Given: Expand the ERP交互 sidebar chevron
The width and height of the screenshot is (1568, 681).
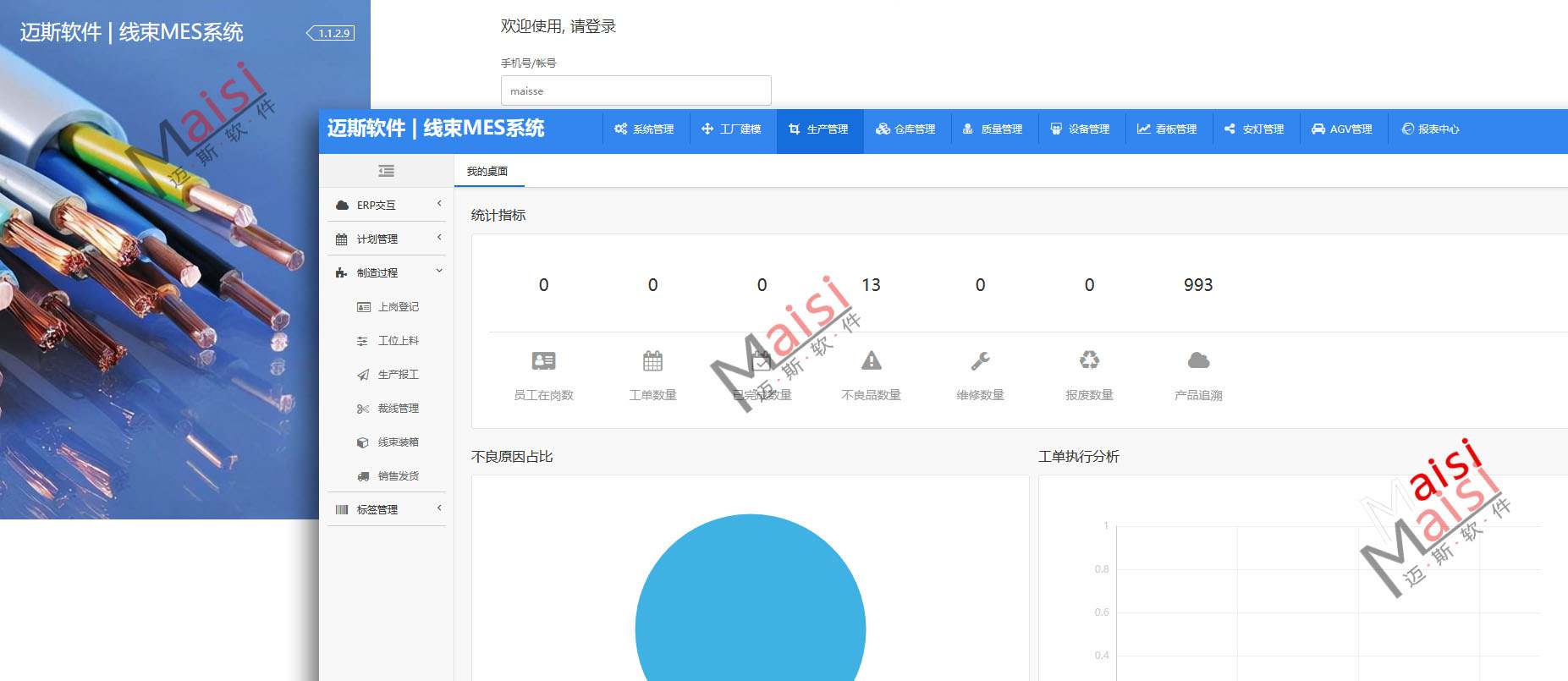Looking at the screenshot, I should tap(439, 204).
